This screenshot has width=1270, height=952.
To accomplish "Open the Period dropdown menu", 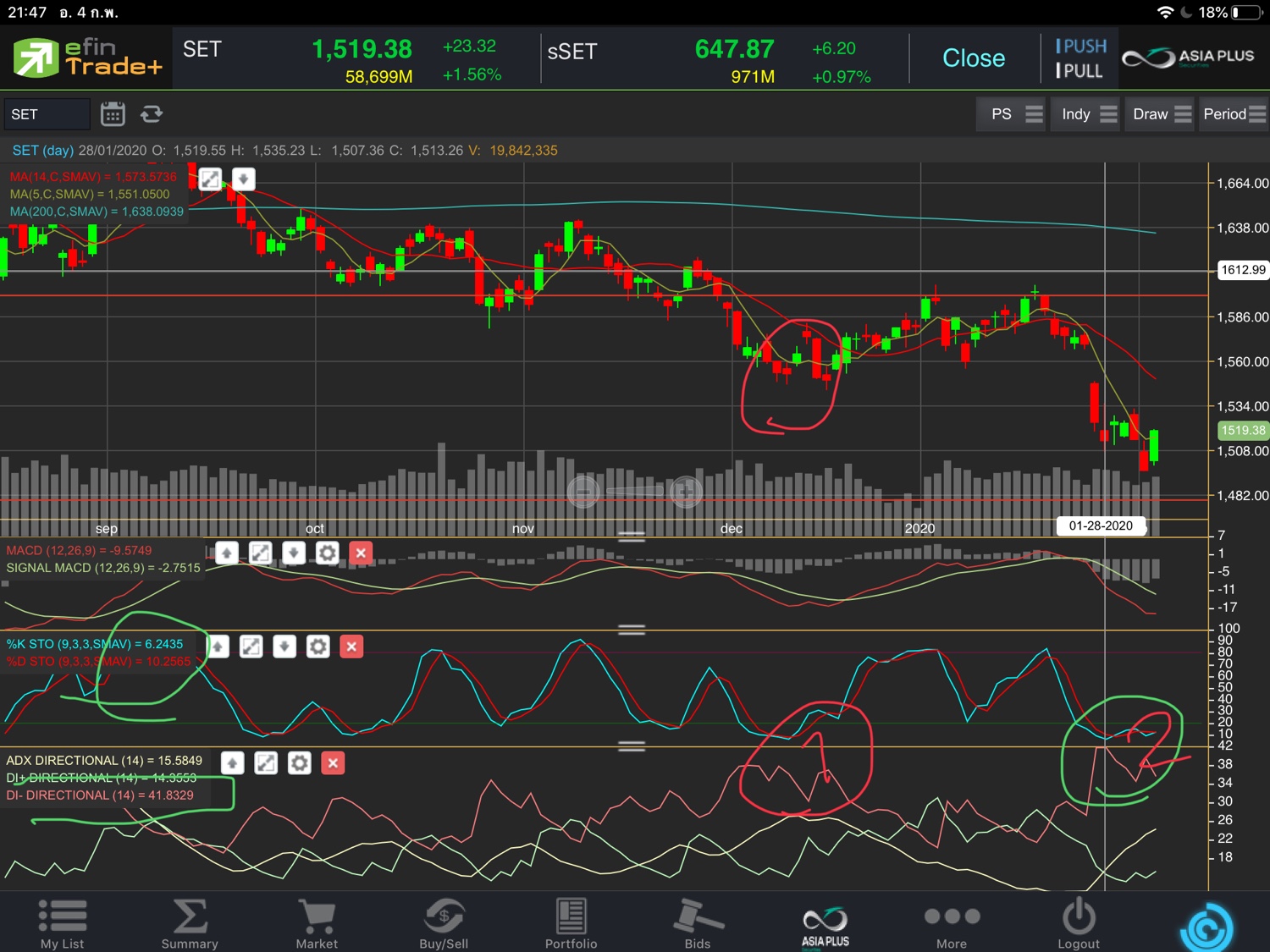I will pos(1234,114).
